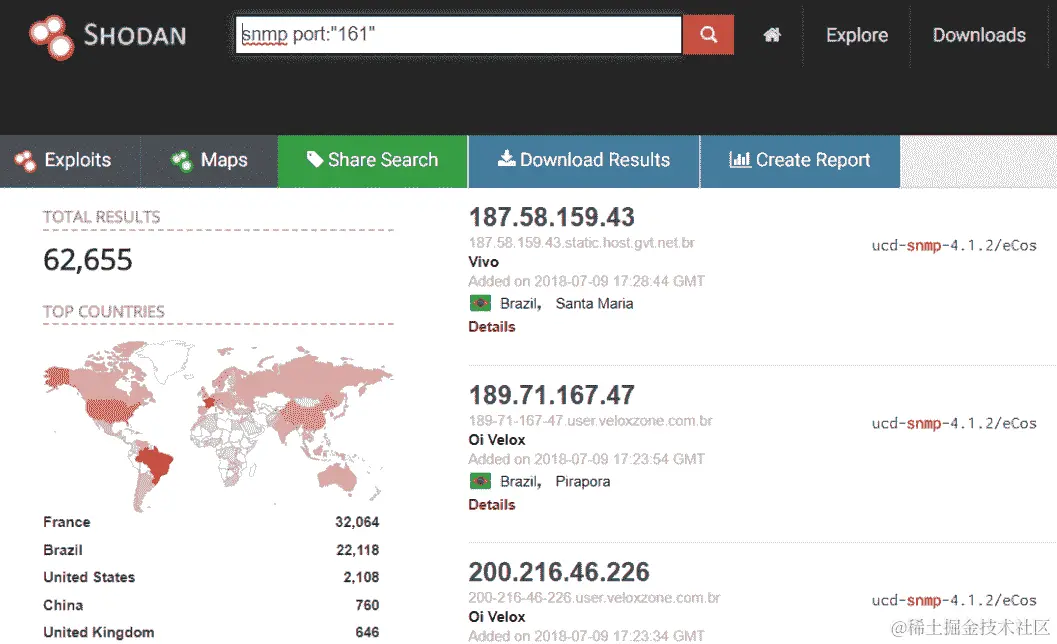This screenshot has width=1057, height=644.
Task: Click ucd-snmp banner for 189.71.167.47
Action: pyautogui.click(x=954, y=423)
